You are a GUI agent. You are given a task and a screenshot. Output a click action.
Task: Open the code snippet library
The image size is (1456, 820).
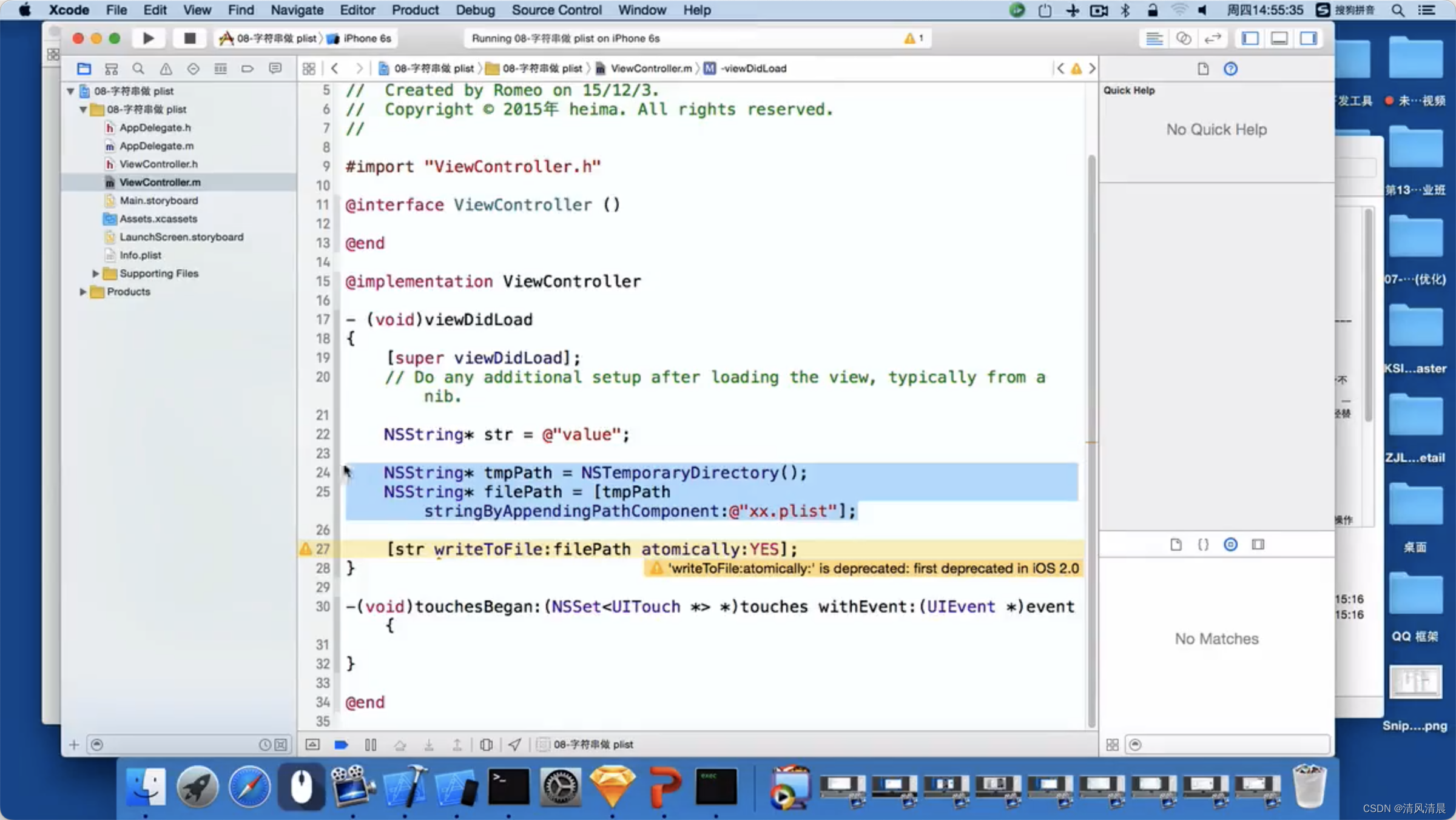point(1203,544)
